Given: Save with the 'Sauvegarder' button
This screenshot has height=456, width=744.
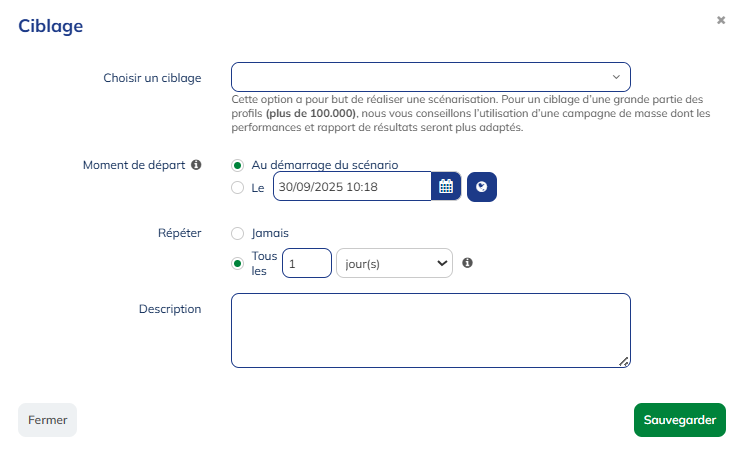Looking at the screenshot, I should (679, 420).
